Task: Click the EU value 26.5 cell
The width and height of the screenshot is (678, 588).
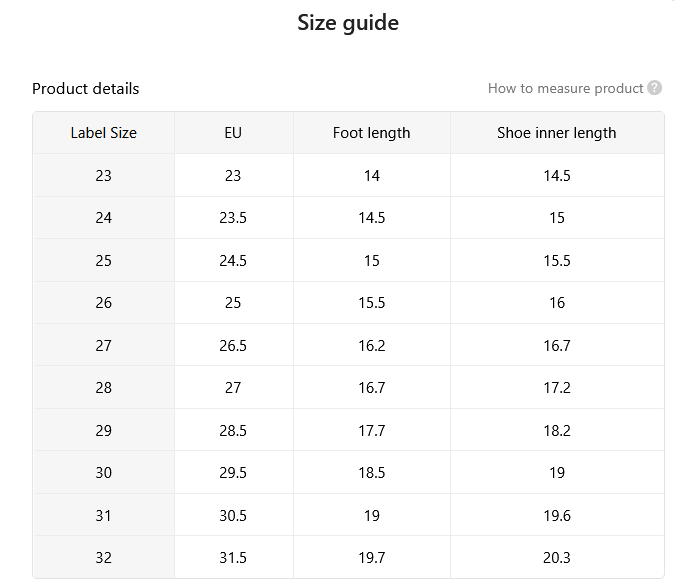Action: pos(233,345)
